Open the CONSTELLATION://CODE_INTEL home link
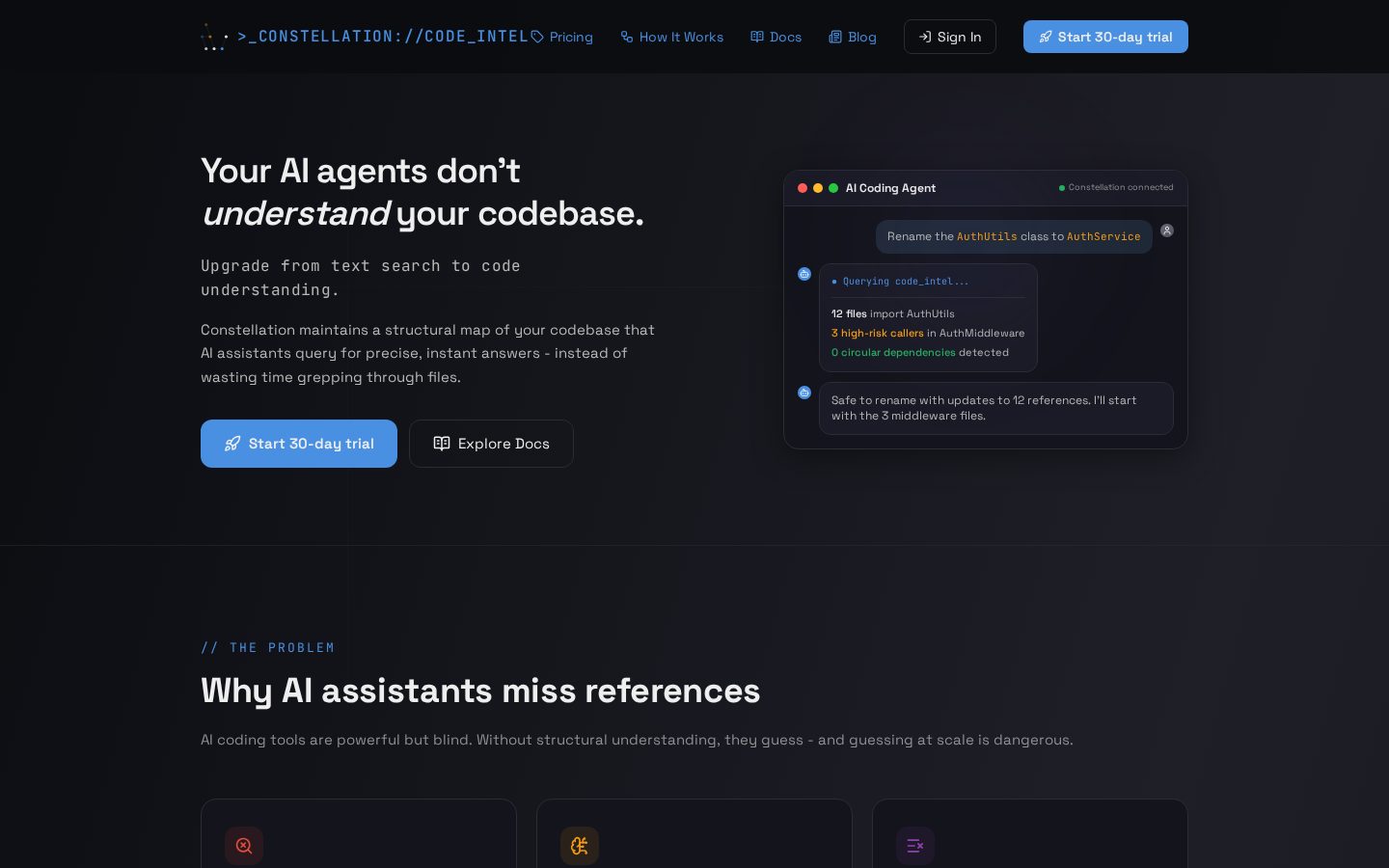The image size is (1389, 868). [365, 37]
